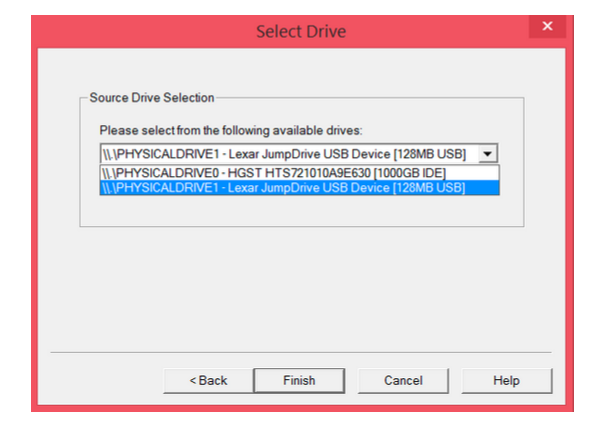Click empty space inside Source Drive group box
This screenshot has height=431, width=600.
[x=300, y=212]
